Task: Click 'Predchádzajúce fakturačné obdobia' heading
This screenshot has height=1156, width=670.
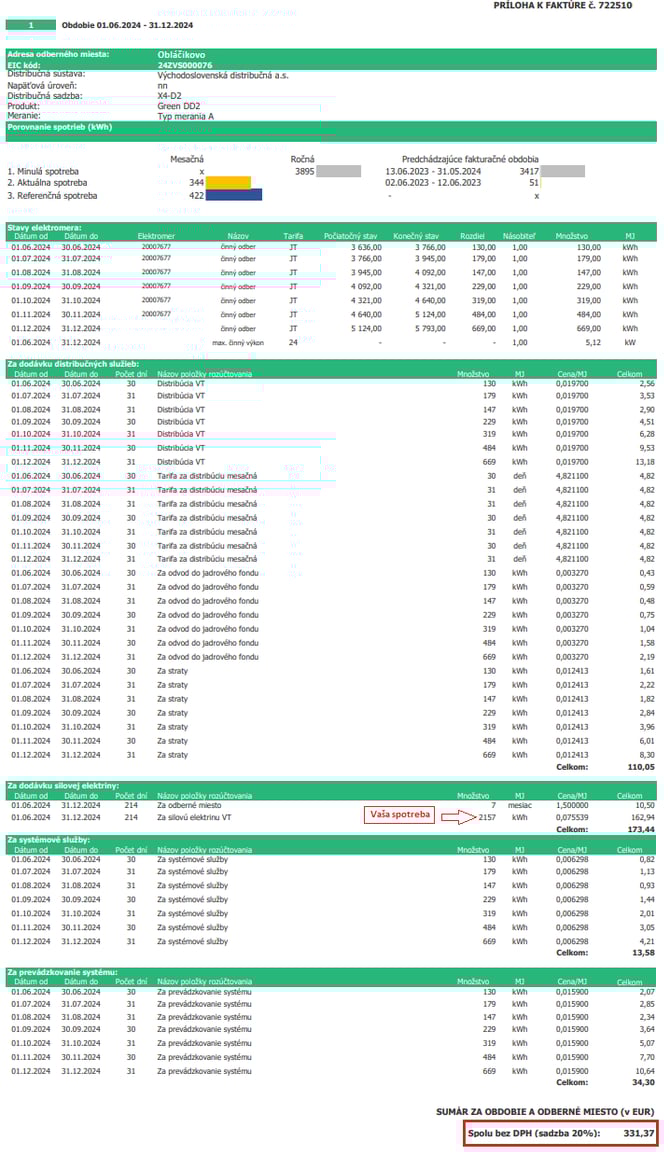Action: tap(470, 159)
